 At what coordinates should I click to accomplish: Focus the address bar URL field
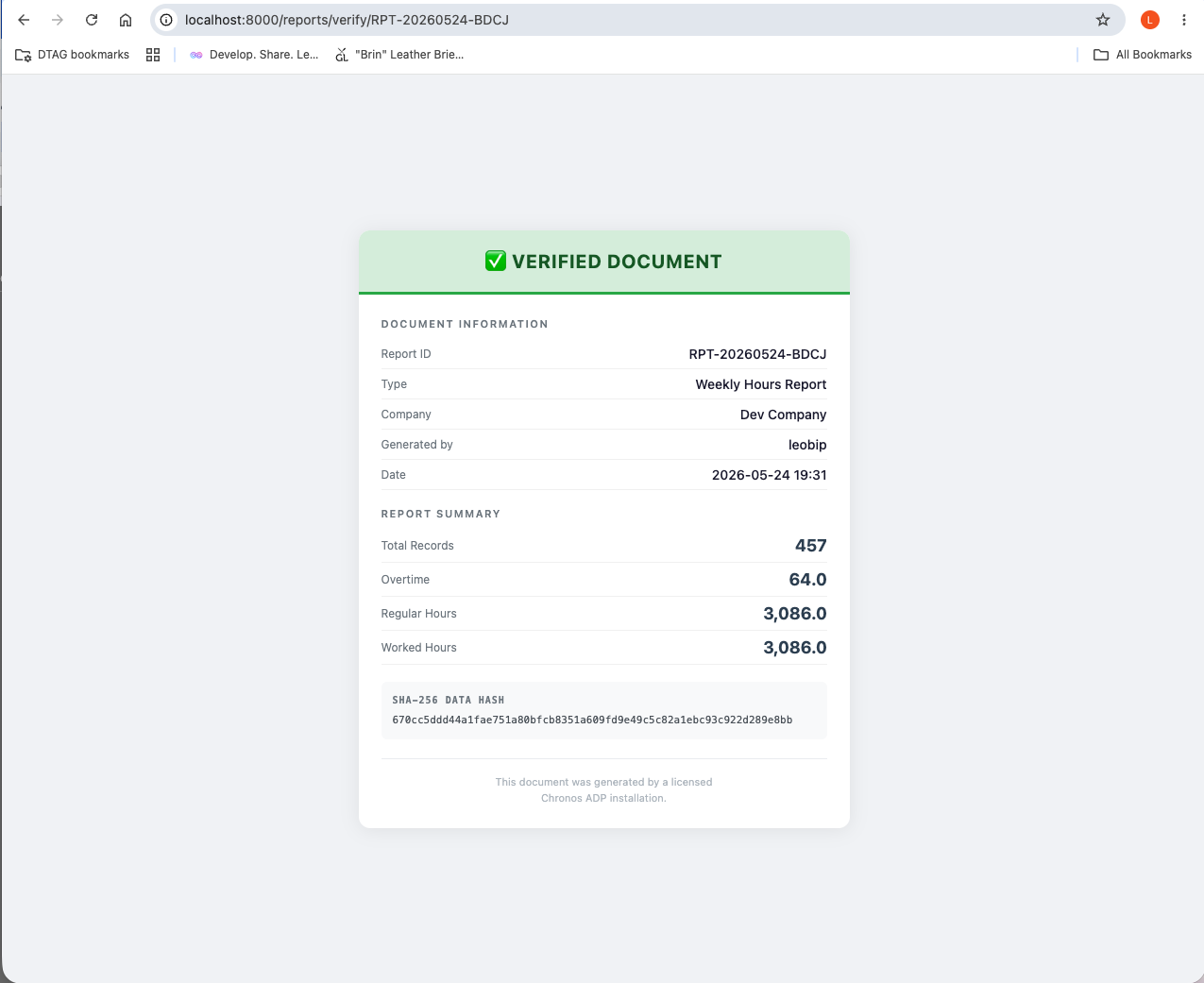623,20
